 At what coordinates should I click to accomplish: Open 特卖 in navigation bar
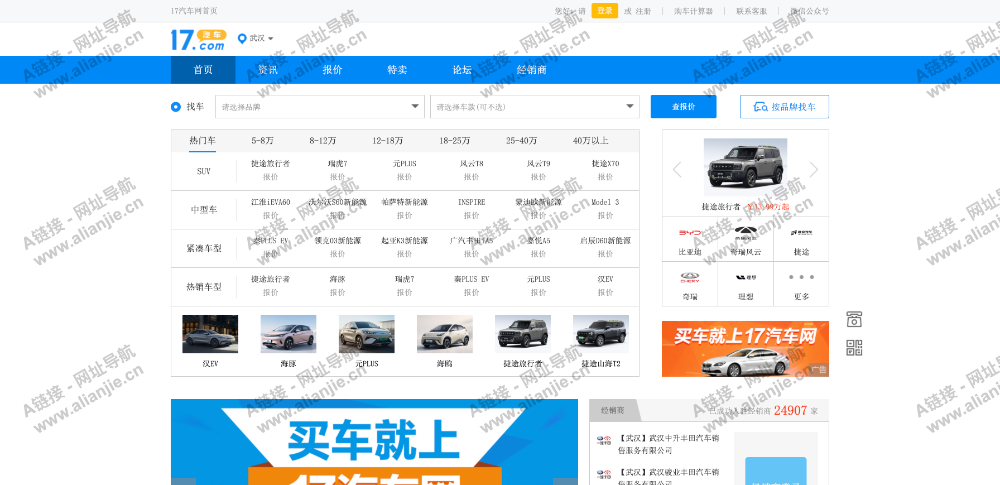pos(397,70)
